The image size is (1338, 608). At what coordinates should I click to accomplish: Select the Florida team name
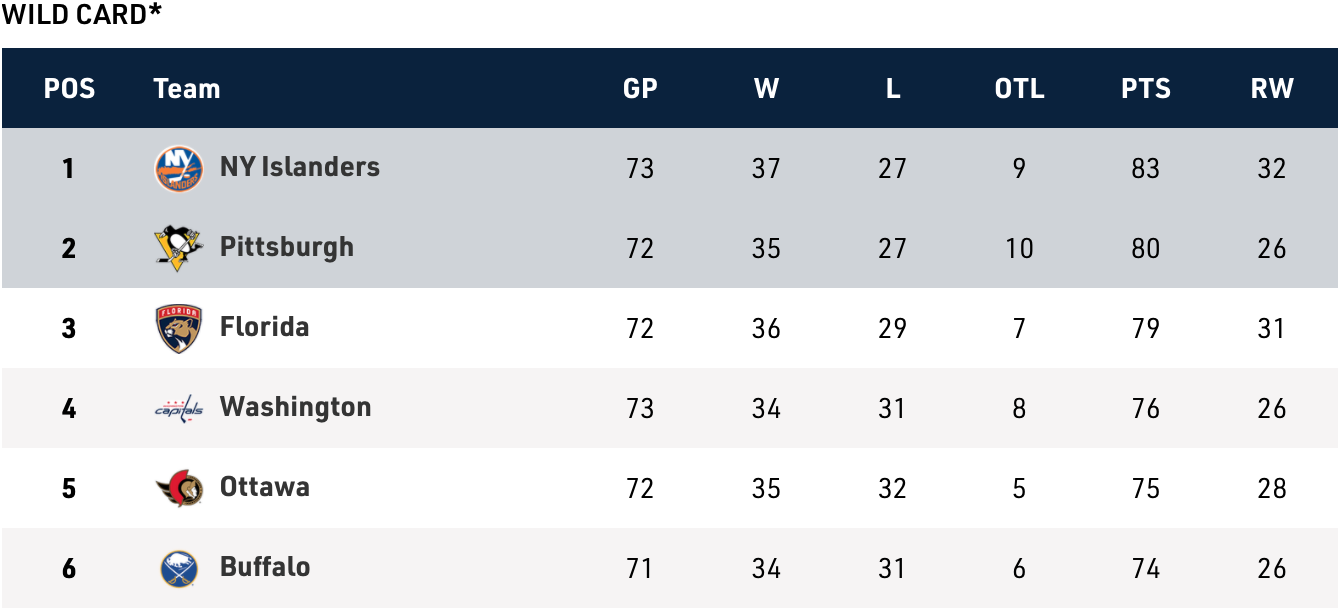(x=264, y=327)
